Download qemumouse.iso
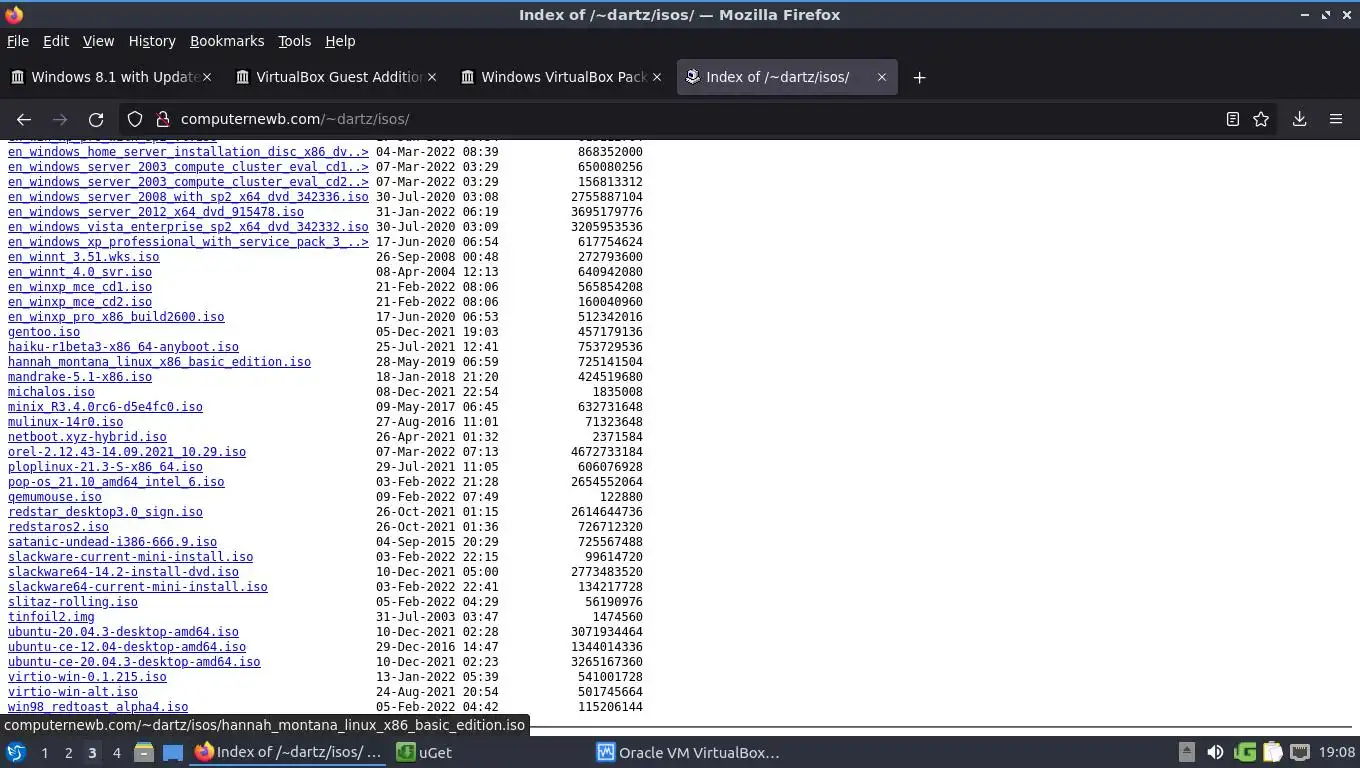The height and width of the screenshot is (768, 1360). [x=55, y=497]
